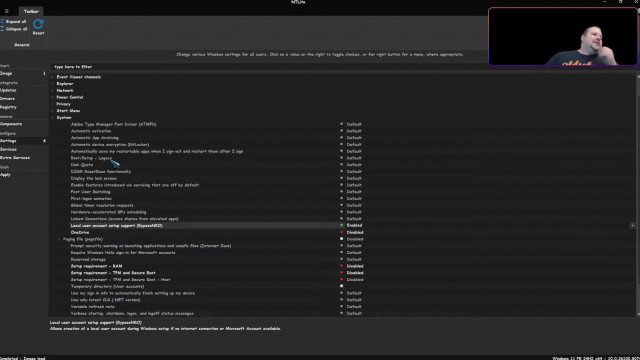
Task: Open the Apply page in the sidebar
Action: pos(5,175)
